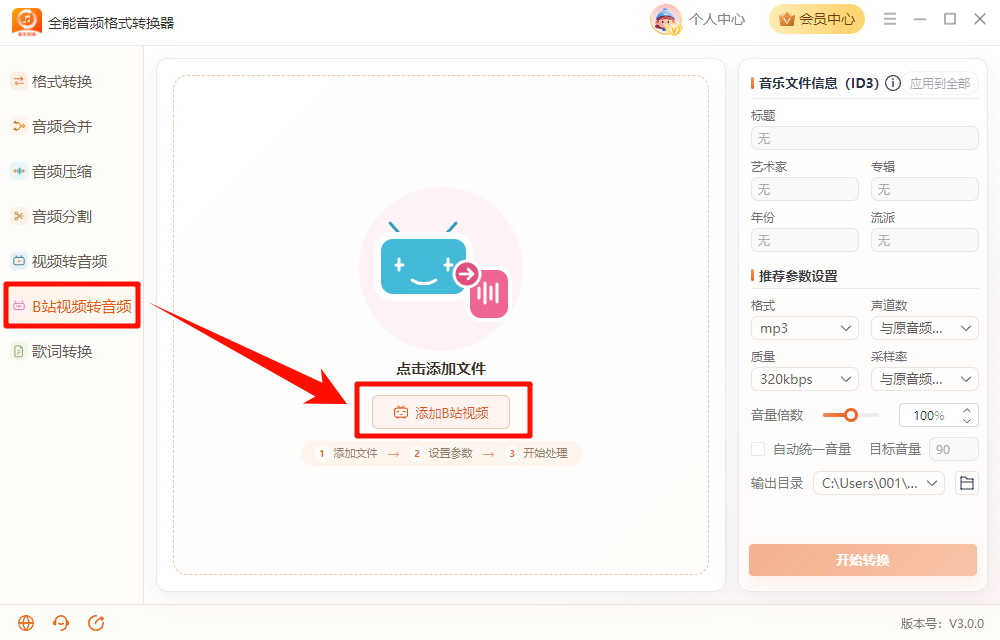The image size is (1000, 640).
Task: Click the arrow badge between TV and waveform
Action: pos(466,274)
